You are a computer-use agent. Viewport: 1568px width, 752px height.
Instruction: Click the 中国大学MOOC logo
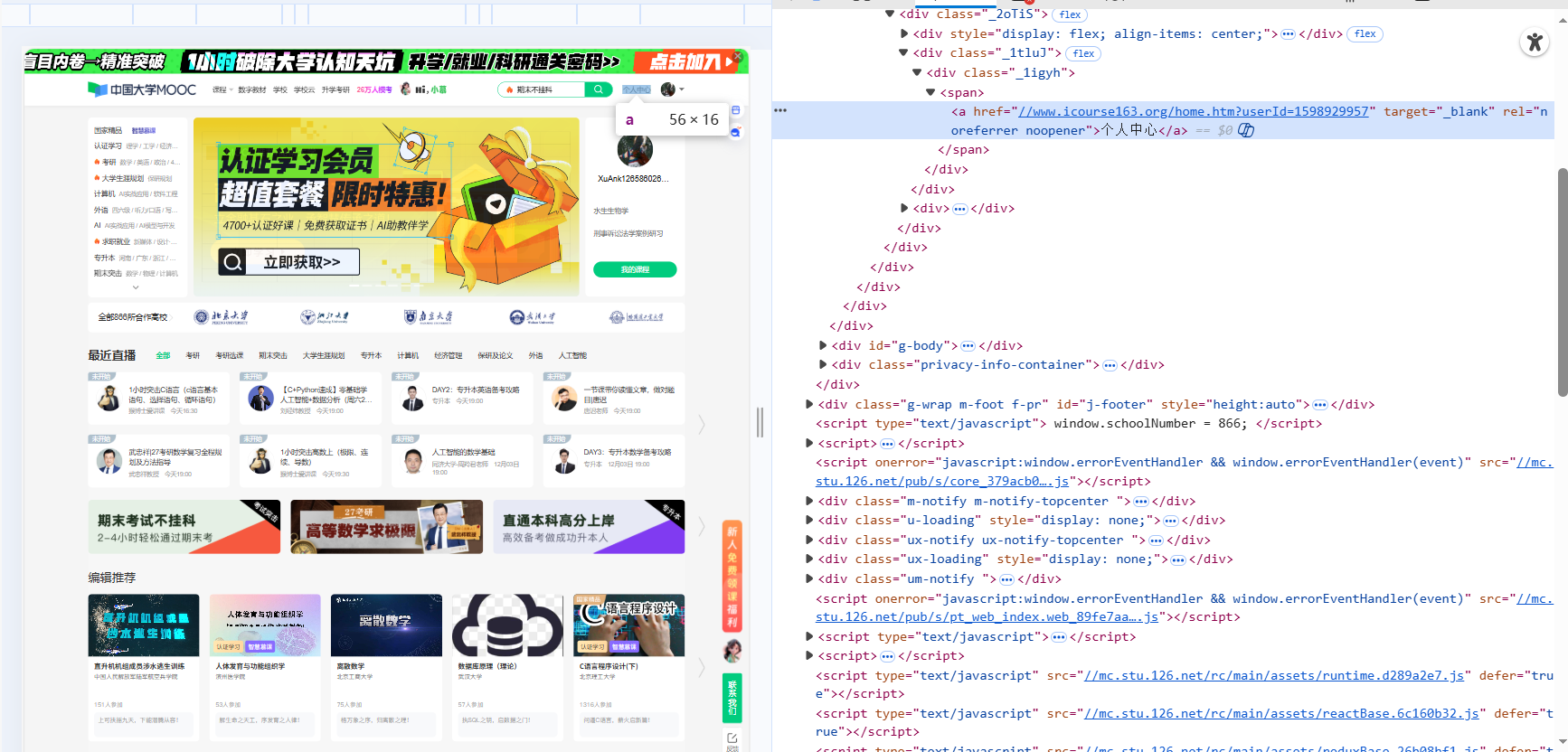[x=142, y=89]
